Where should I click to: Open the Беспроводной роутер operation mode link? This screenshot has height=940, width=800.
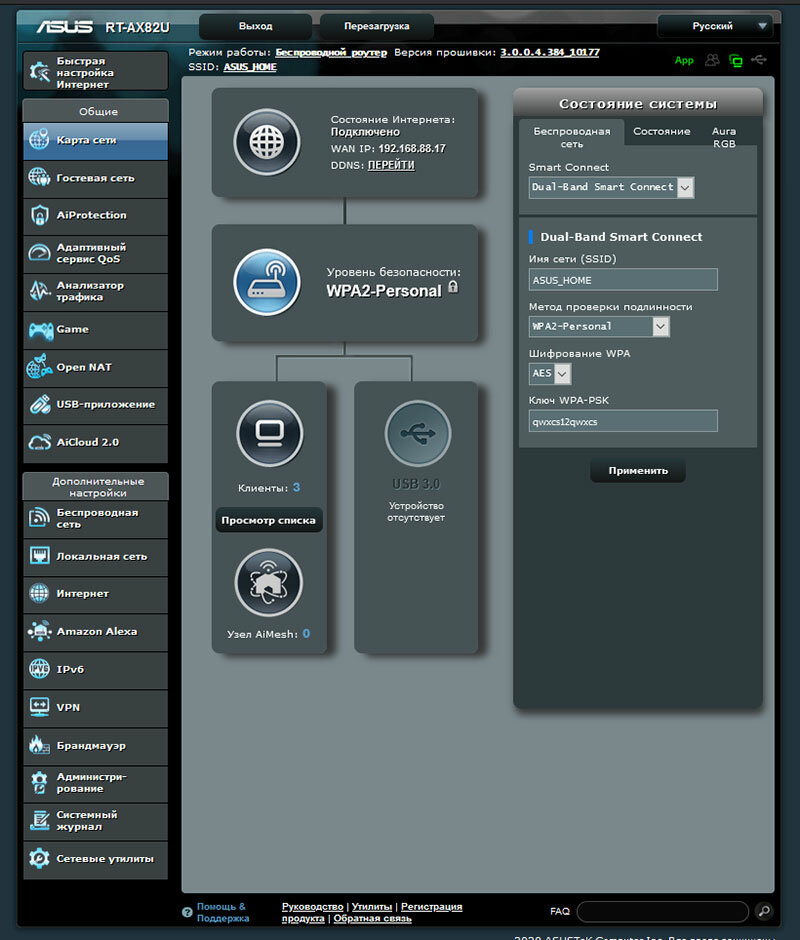pyautogui.click(x=331, y=53)
